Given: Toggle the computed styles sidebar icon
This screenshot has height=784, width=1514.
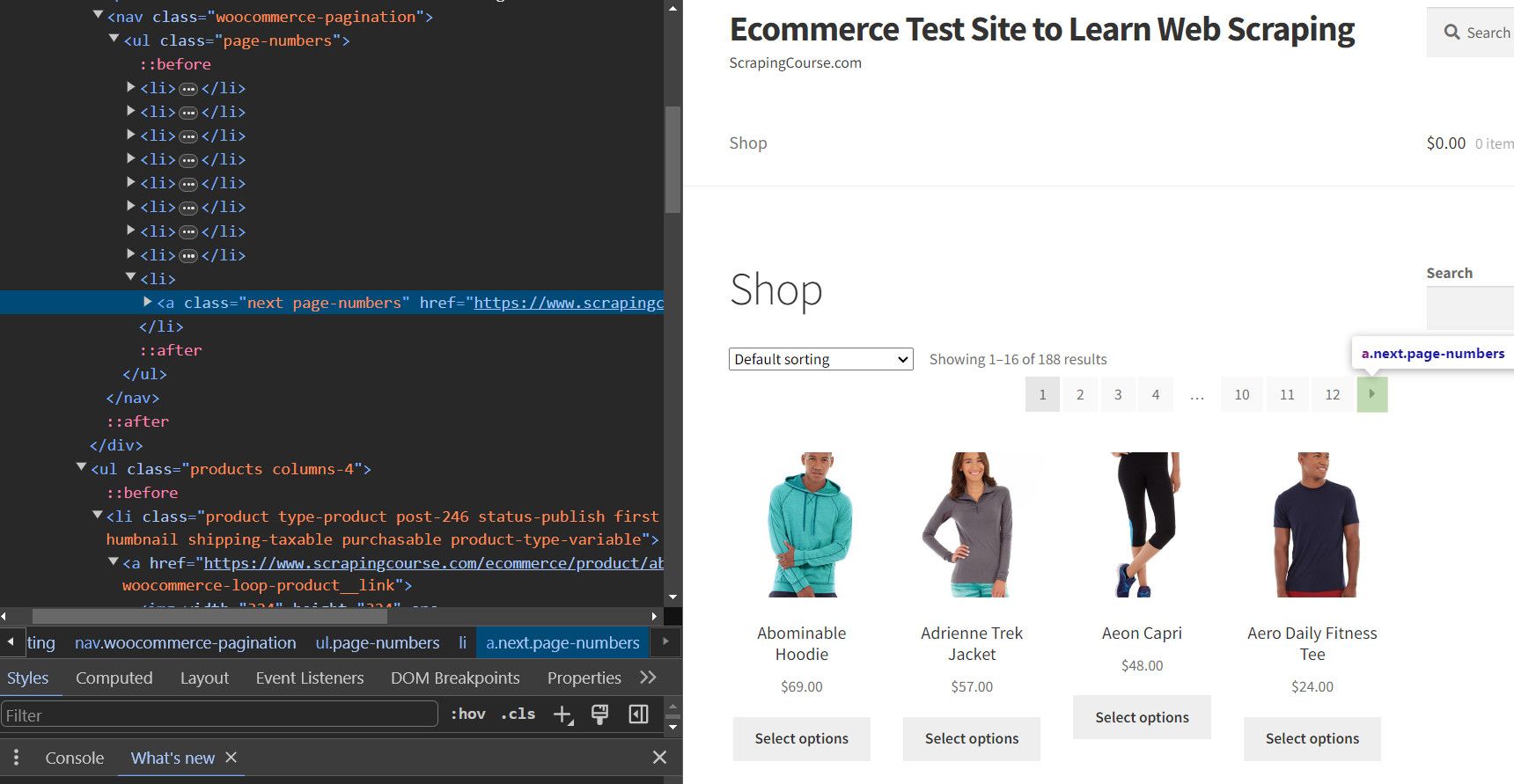Looking at the screenshot, I should coord(639,714).
